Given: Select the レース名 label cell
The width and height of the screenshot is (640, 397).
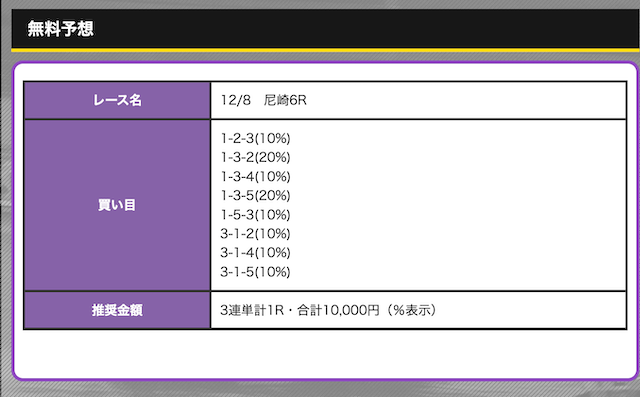Looking at the screenshot, I should coord(117,100).
